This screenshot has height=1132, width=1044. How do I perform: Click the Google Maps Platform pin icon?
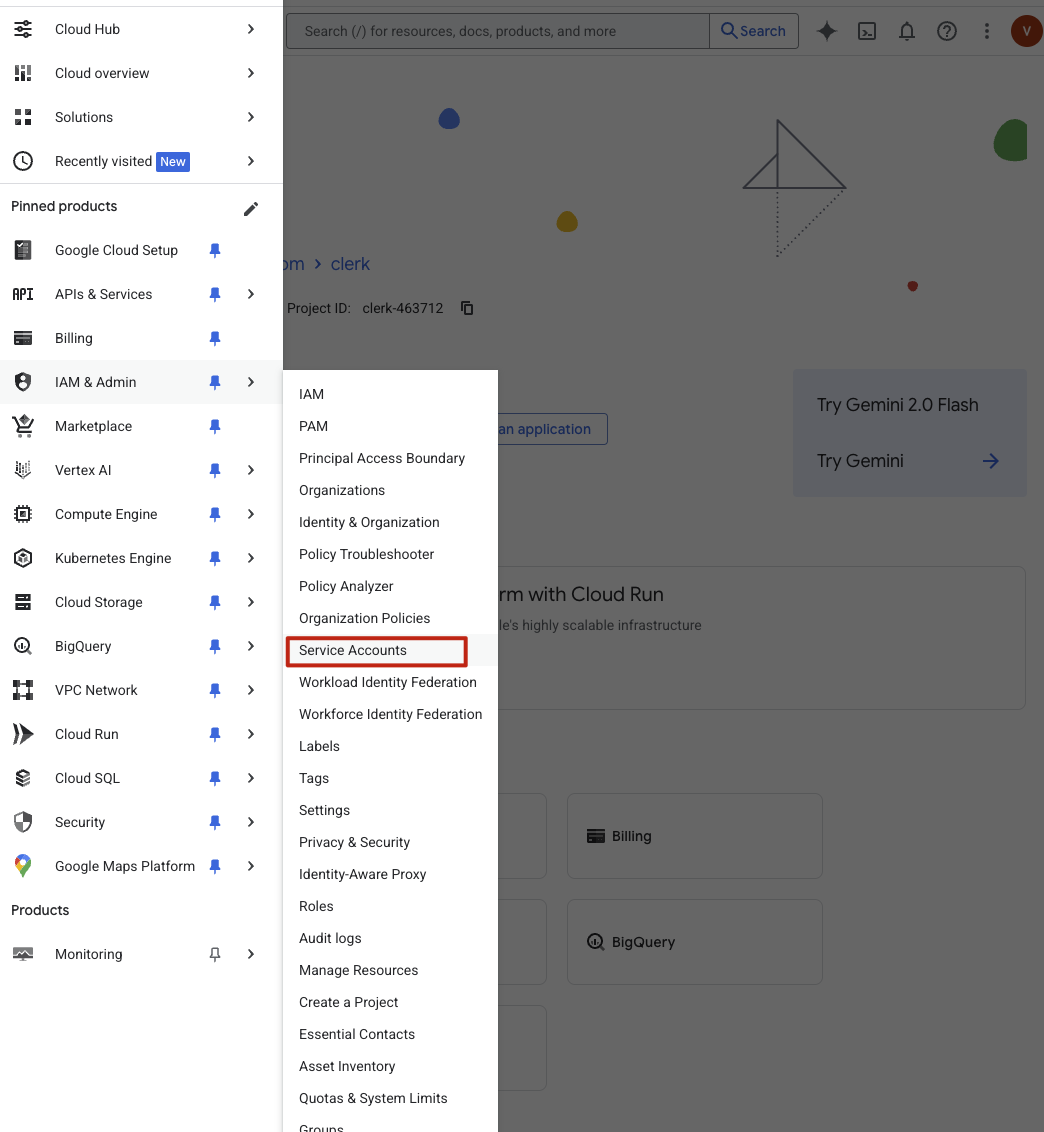23,866
